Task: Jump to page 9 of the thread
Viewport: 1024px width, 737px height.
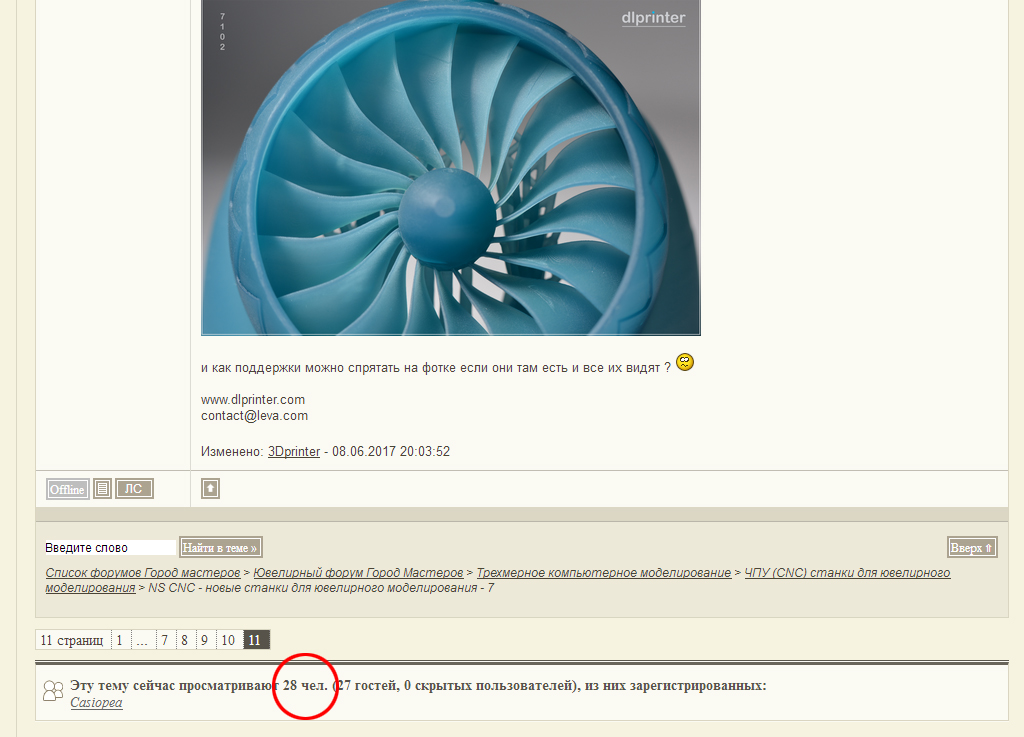Action: (x=204, y=640)
